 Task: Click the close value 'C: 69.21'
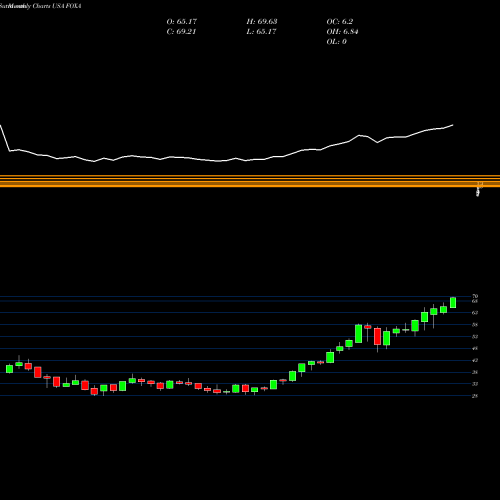click(181, 31)
